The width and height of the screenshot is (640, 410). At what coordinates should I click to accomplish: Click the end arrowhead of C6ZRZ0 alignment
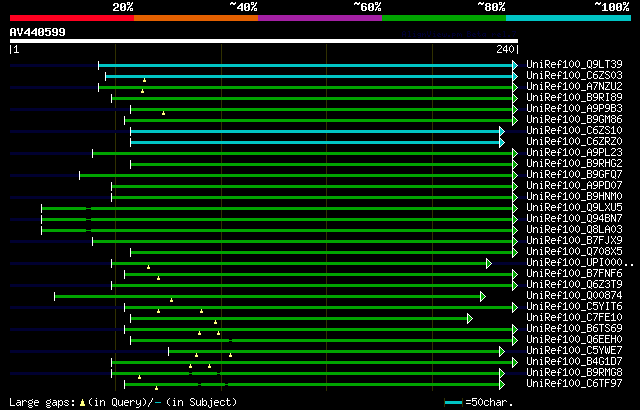point(502,143)
